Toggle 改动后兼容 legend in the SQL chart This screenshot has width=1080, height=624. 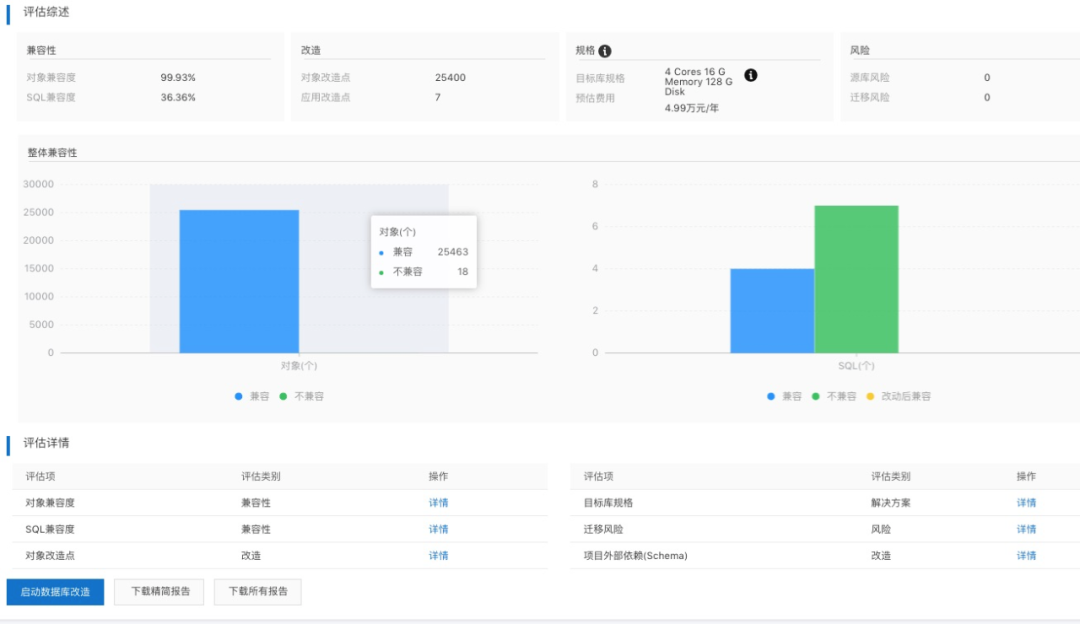(898, 396)
